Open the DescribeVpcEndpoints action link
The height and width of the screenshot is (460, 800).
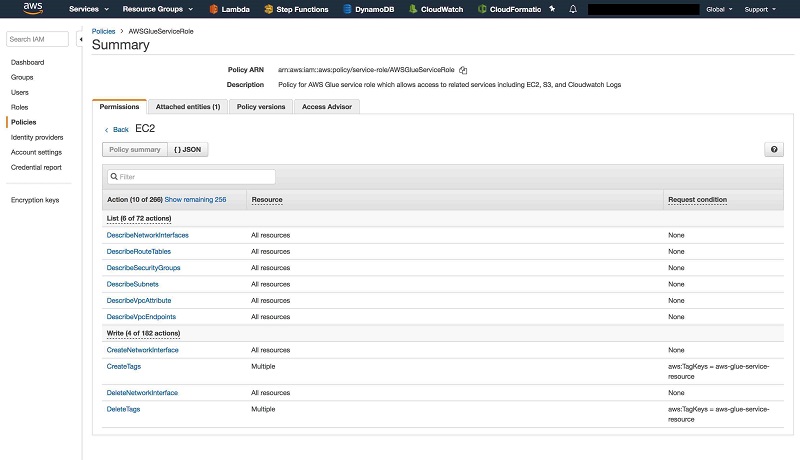tap(141, 317)
